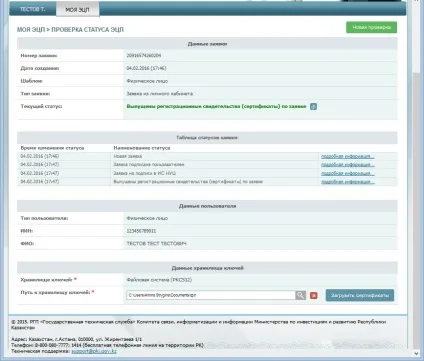The image size is (424, 361).
Task: Click the Заявка из личного кабинета value
Action: (x=160, y=94)
